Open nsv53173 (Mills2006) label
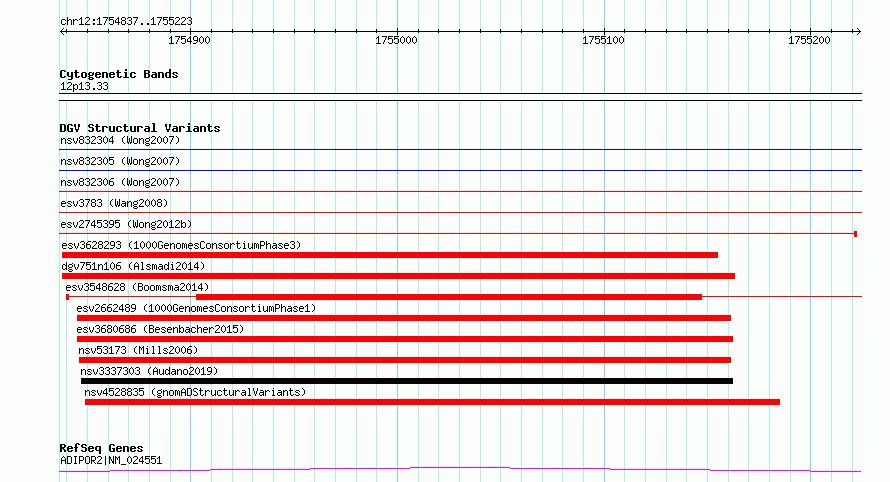Screen dimensions: 890x482 point(138,350)
